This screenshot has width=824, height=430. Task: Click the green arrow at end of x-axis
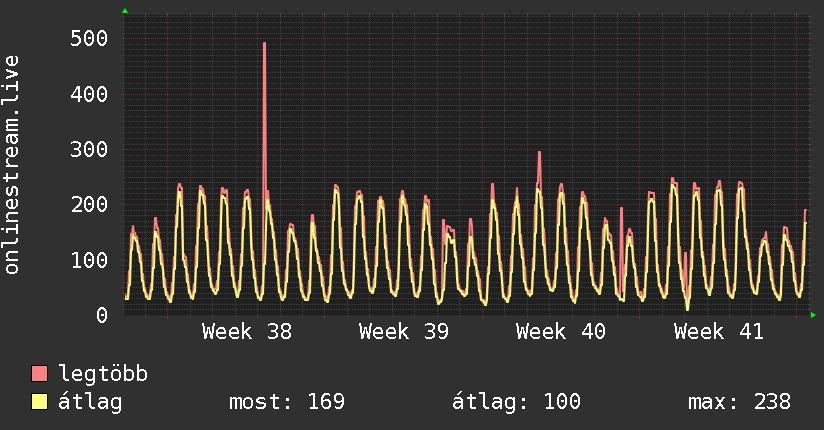813,315
